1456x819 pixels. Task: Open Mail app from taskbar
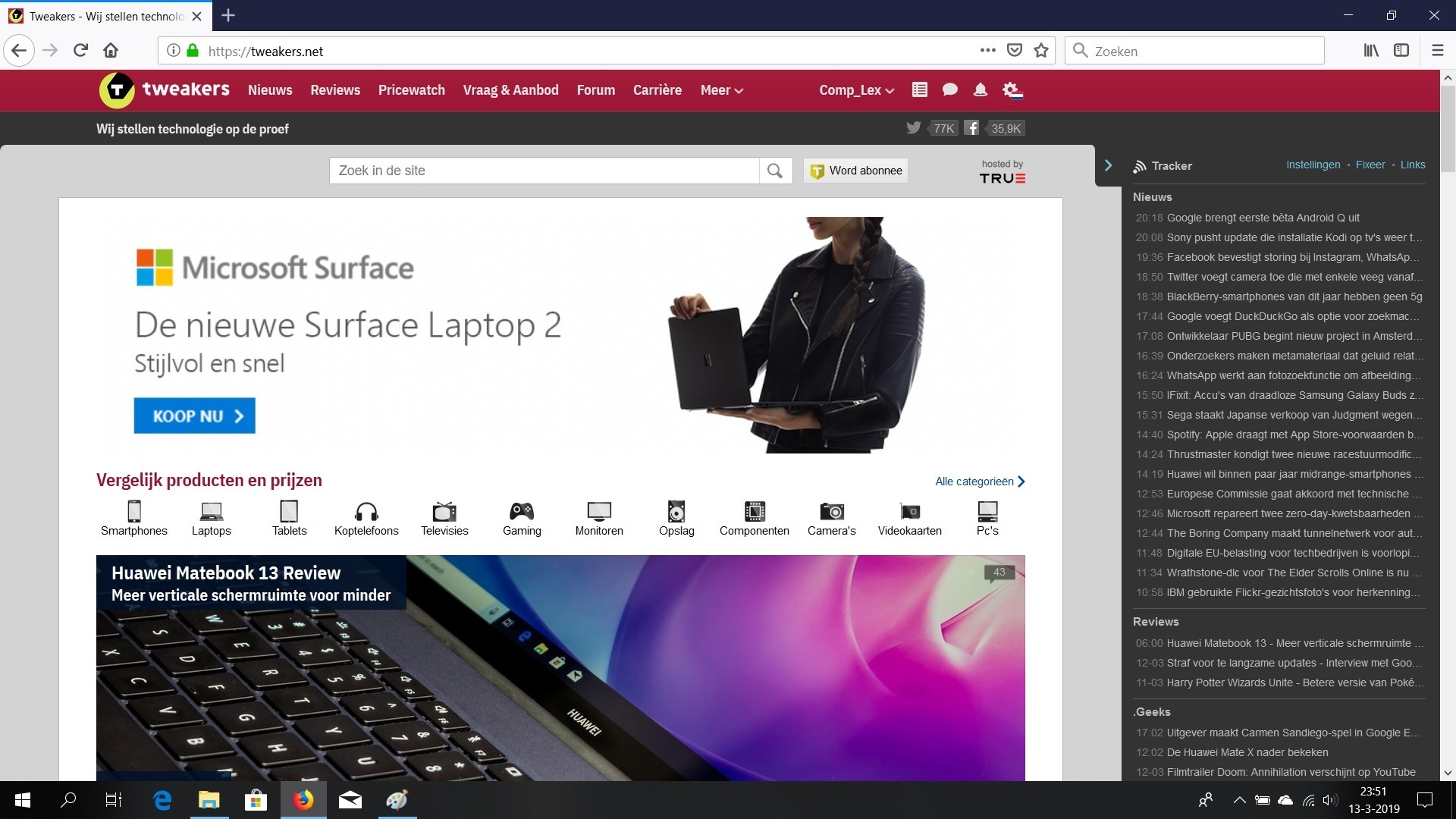pos(350,800)
